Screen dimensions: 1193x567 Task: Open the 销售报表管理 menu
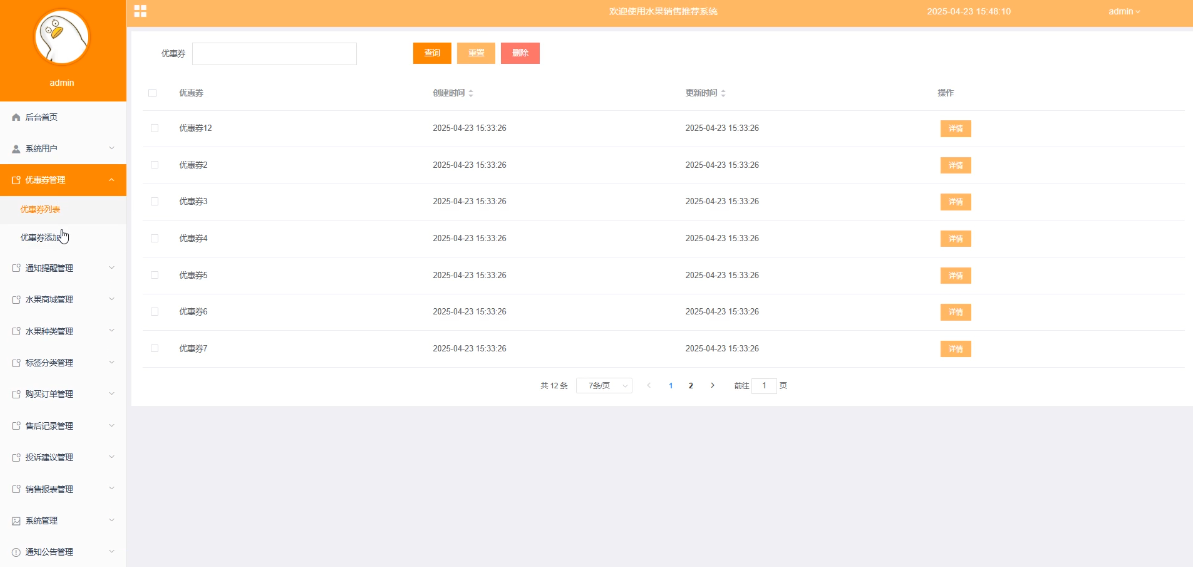pyautogui.click(x=63, y=489)
